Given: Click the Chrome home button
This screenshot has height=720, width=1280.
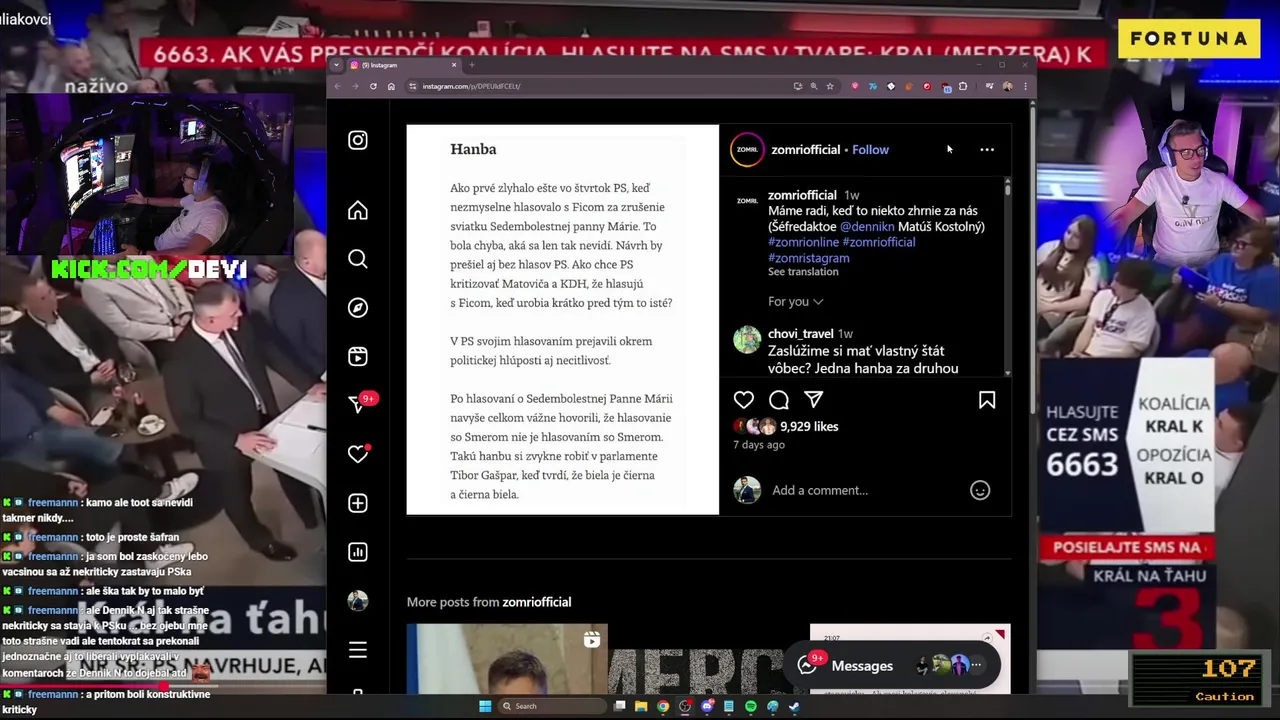Looking at the screenshot, I should pos(391,86).
